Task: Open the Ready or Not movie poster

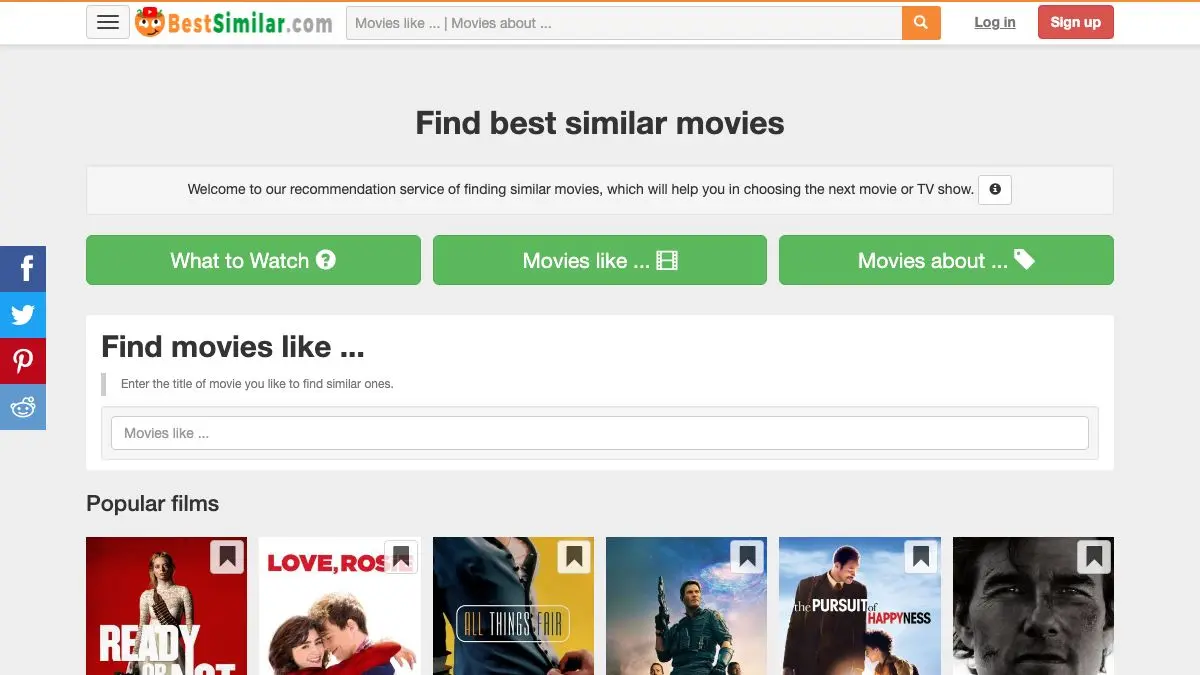Action: [166, 606]
